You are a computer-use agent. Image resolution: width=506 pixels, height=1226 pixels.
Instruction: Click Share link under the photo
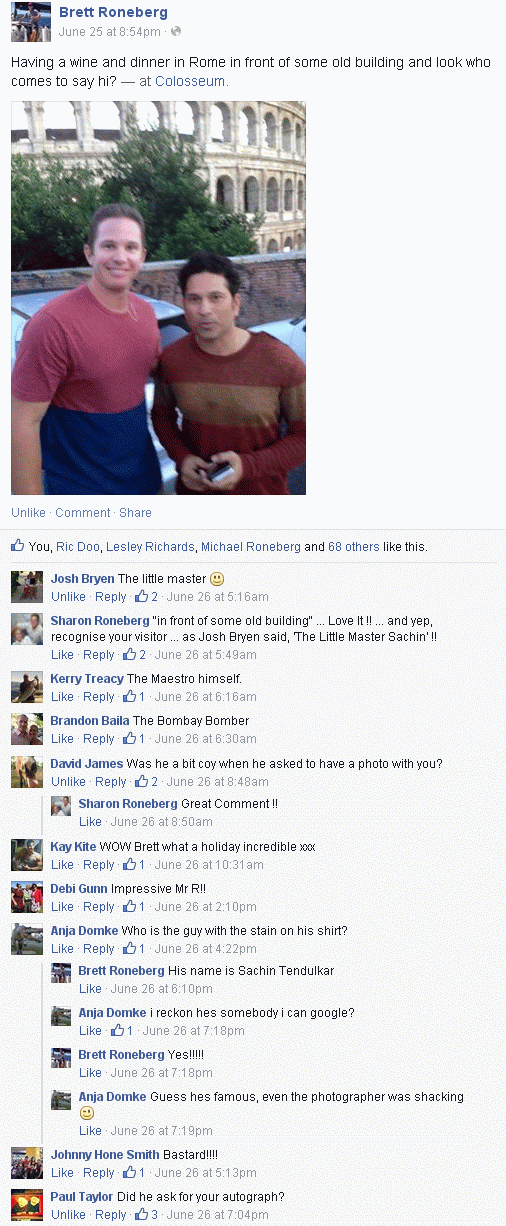coord(135,512)
